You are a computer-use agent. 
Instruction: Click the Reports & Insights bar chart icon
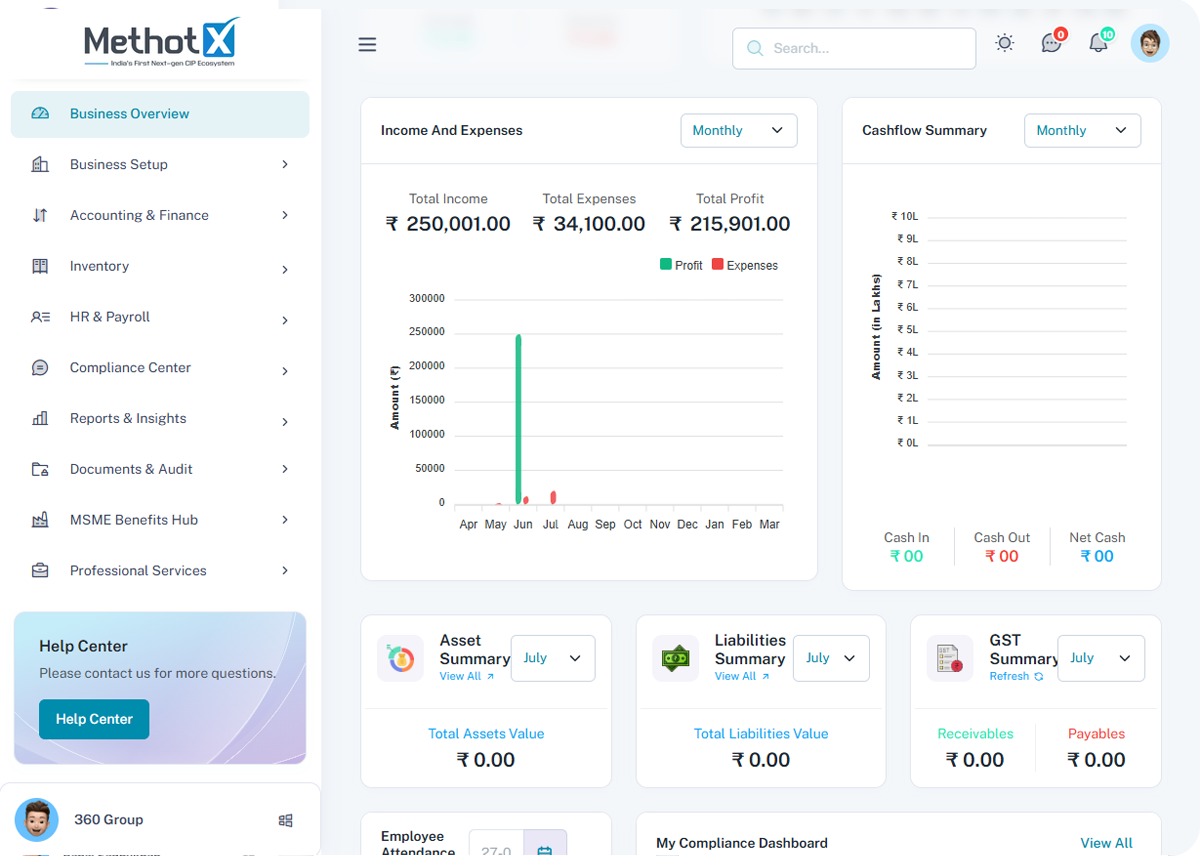[40, 418]
